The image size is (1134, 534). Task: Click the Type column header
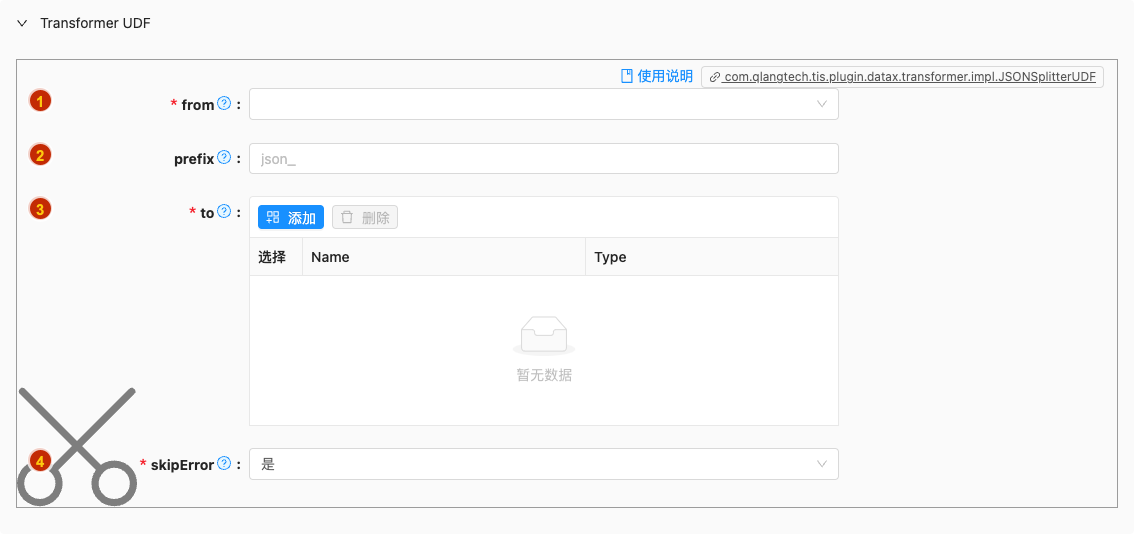point(610,257)
